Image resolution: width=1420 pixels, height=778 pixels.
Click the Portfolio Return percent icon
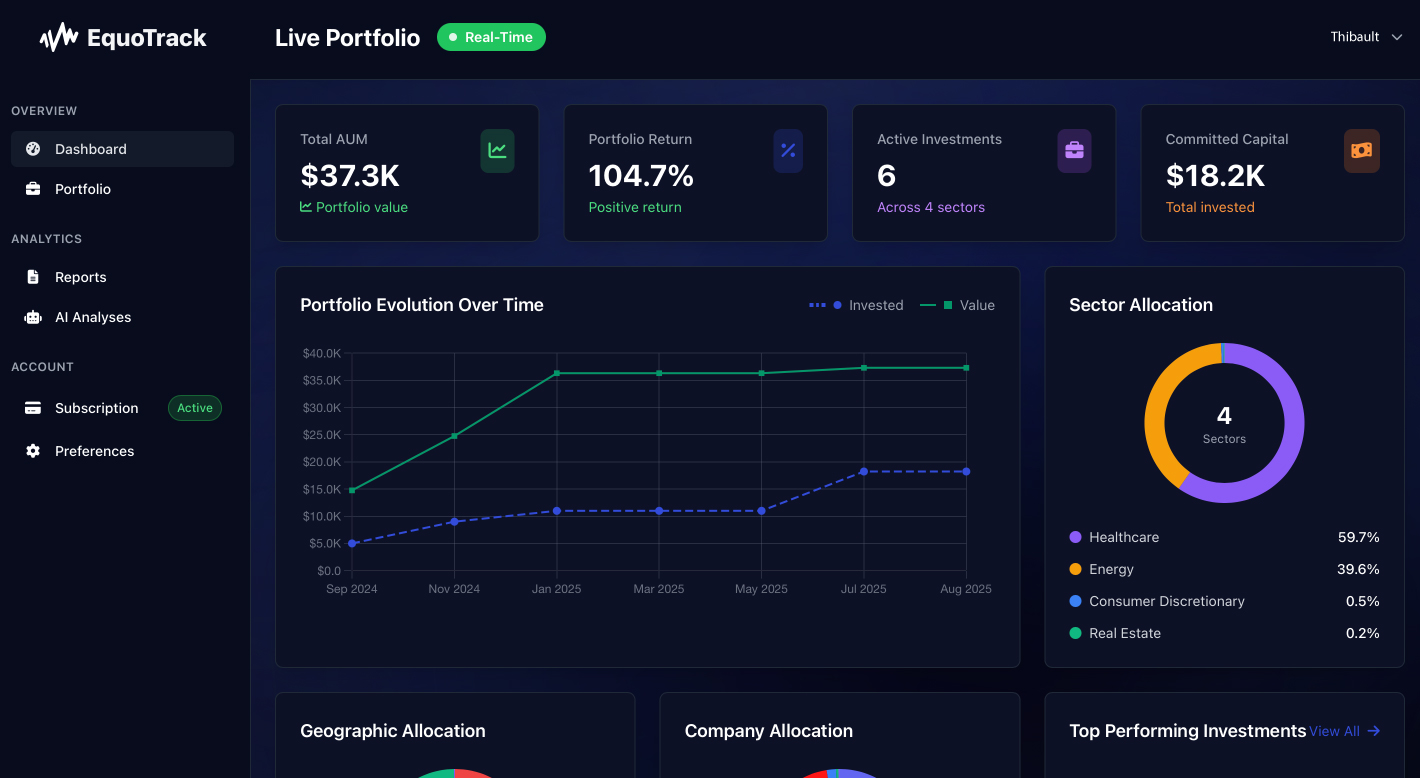tap(788, 151)
